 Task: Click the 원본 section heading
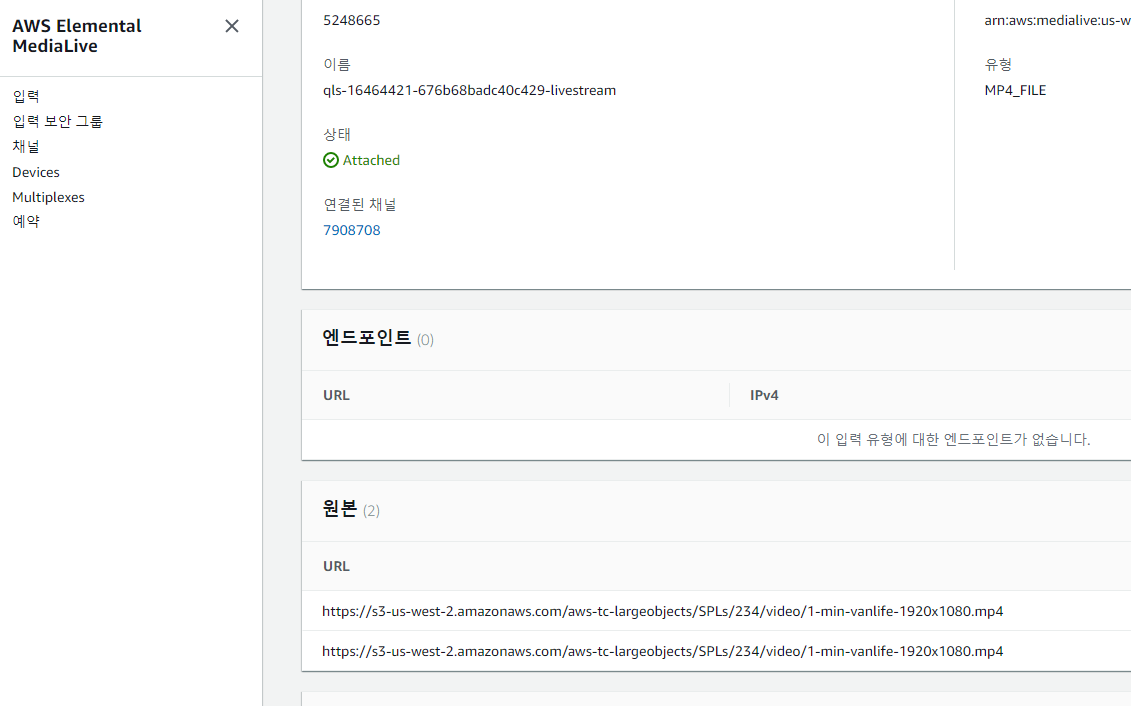(340, 508)
